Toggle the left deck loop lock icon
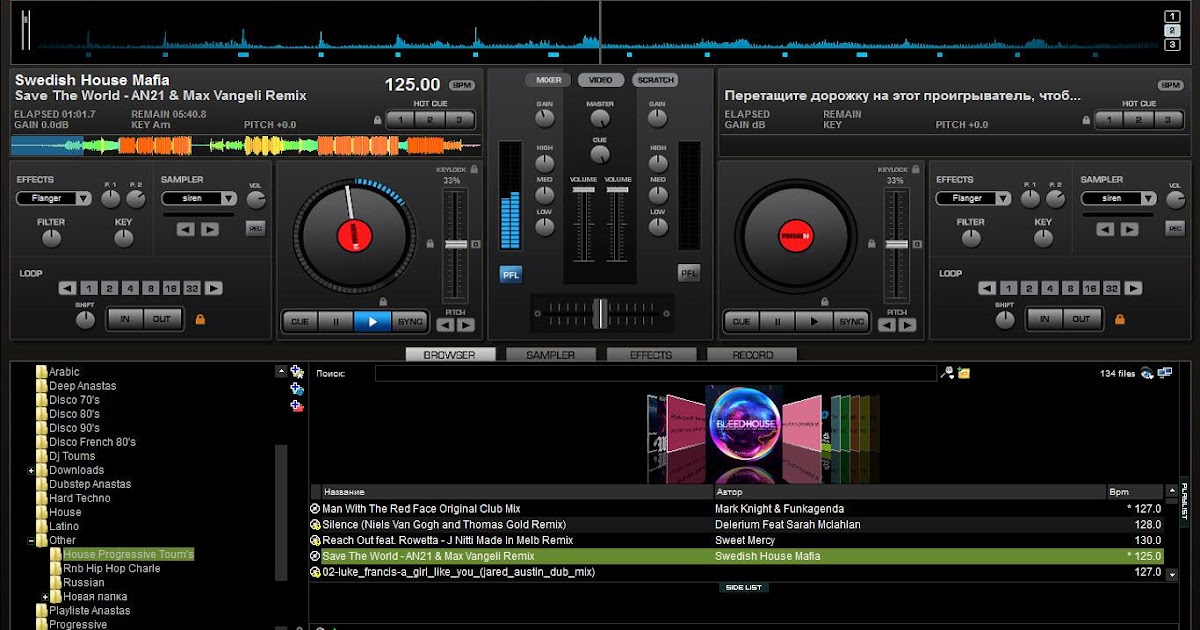 pyautogui.click(x=200, y=320)
